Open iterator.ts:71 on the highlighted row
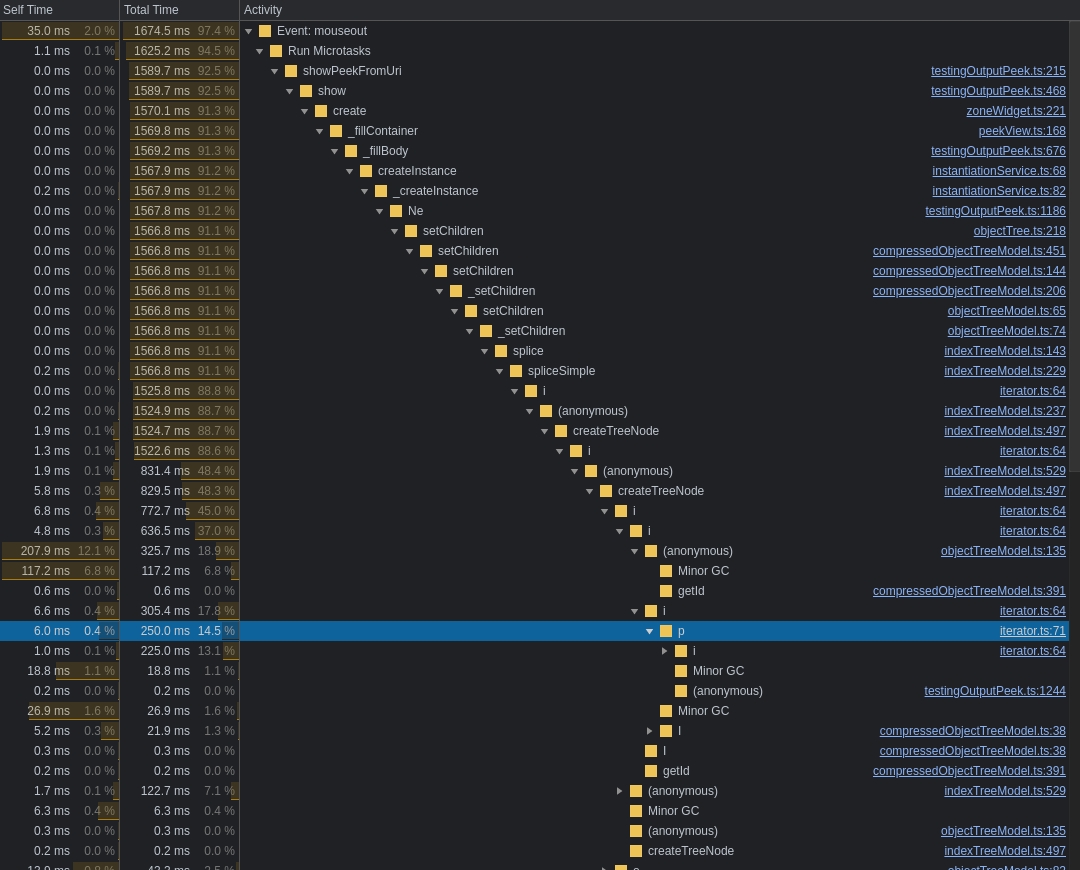Screen dimensions: 1080x870 [x=1032, y=630]
